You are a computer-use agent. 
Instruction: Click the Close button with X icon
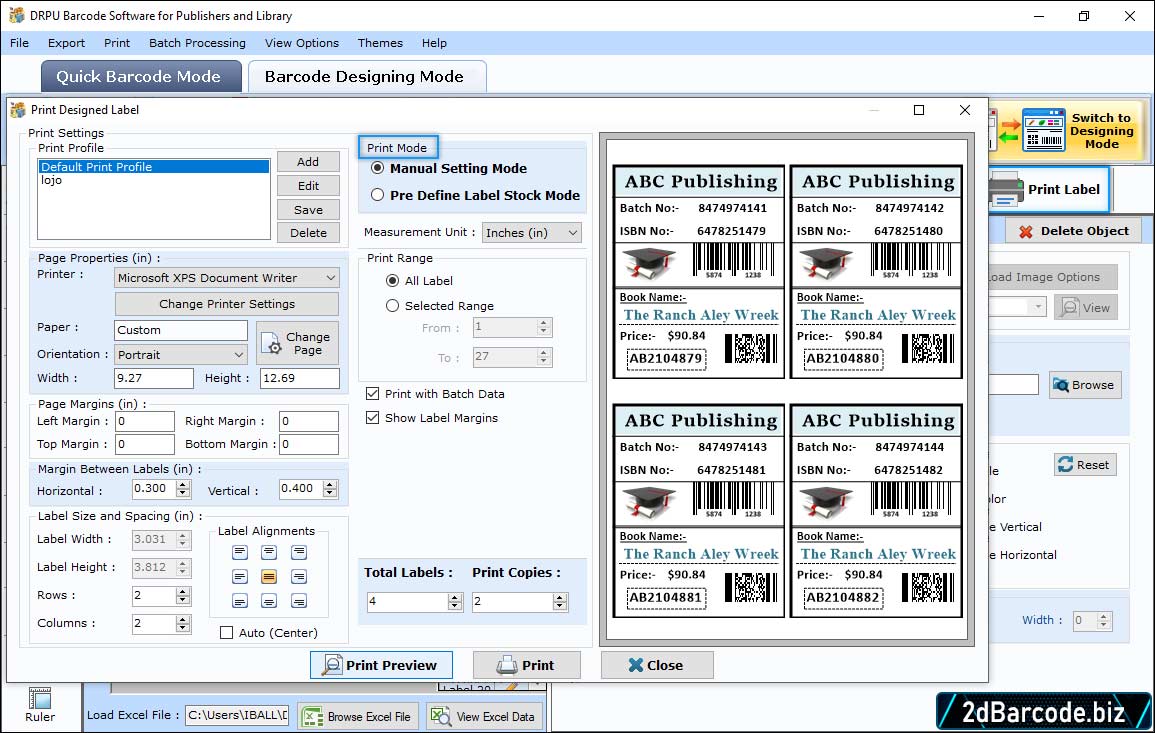[656, 665]
